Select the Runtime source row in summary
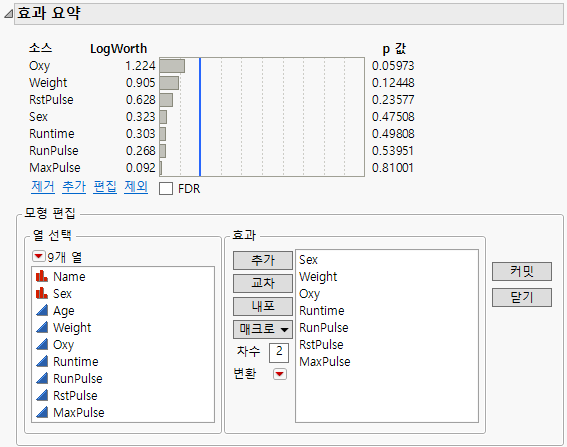Image resolution: width=567 pixels, height=447 pixels. point(52,134)
